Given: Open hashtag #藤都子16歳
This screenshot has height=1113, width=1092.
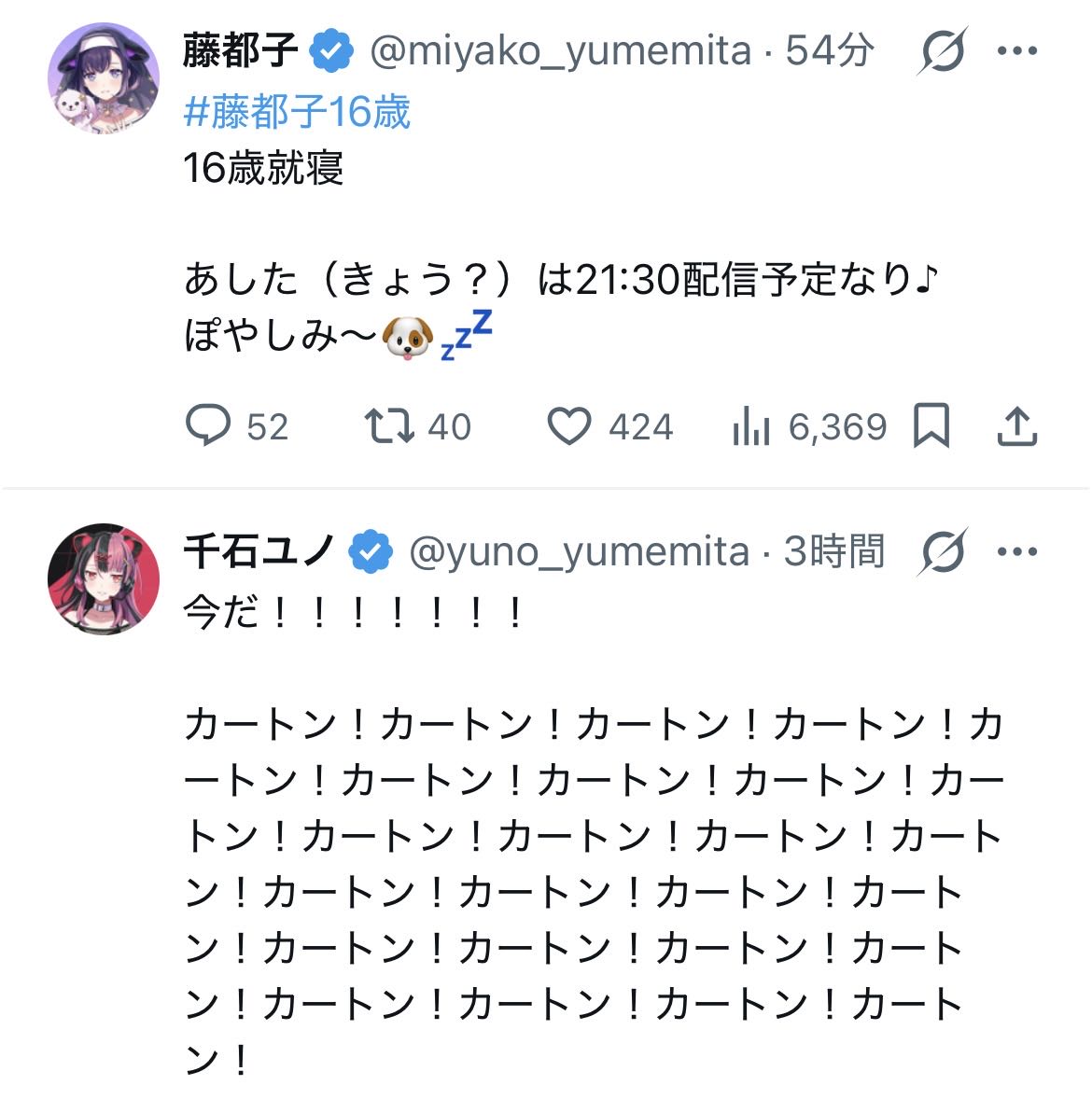Looking at the screenshot, I should pos(297,112).
